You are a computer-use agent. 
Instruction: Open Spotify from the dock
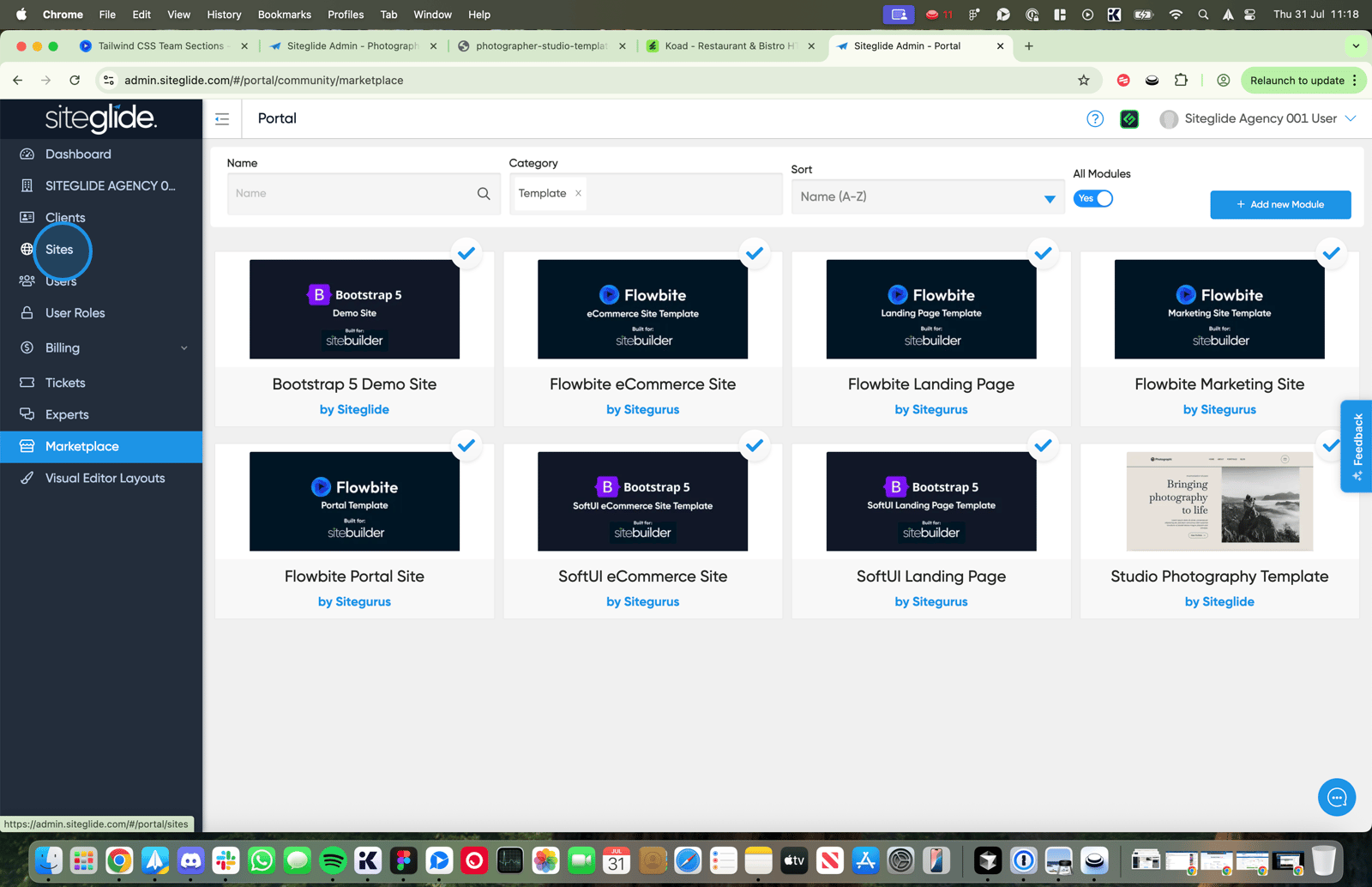[333, 860]
